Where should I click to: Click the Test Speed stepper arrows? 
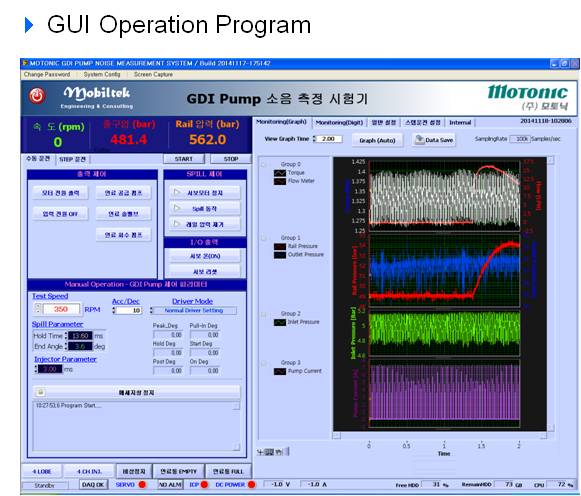[37, 309]
